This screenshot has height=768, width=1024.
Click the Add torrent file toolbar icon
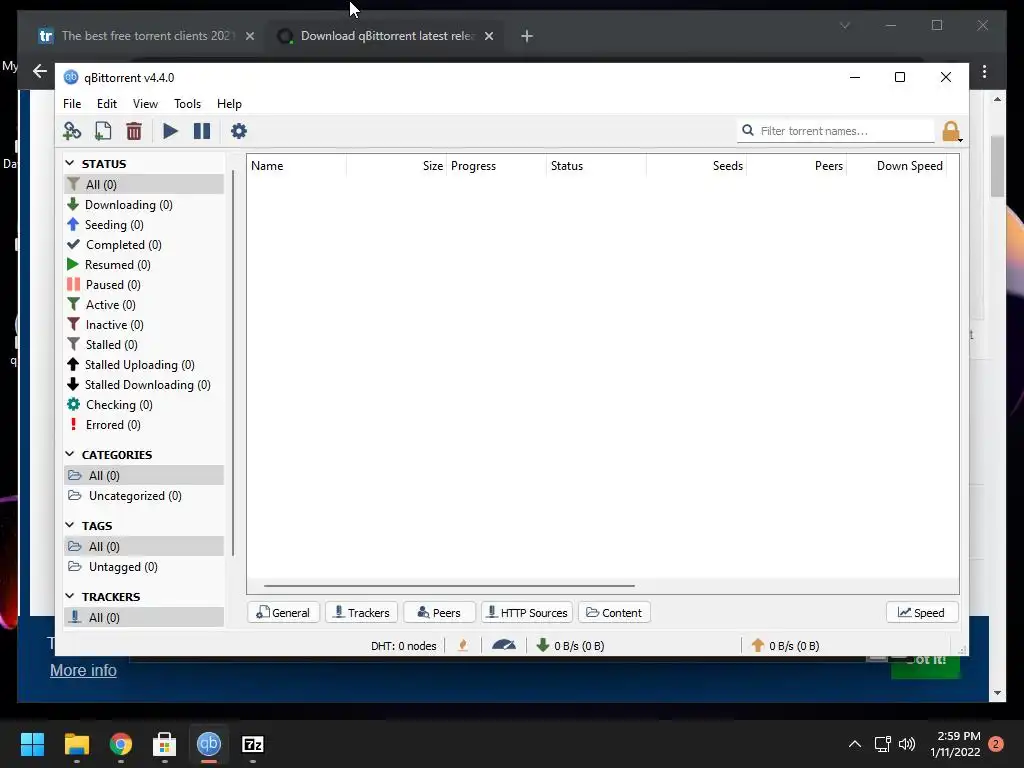103,131
